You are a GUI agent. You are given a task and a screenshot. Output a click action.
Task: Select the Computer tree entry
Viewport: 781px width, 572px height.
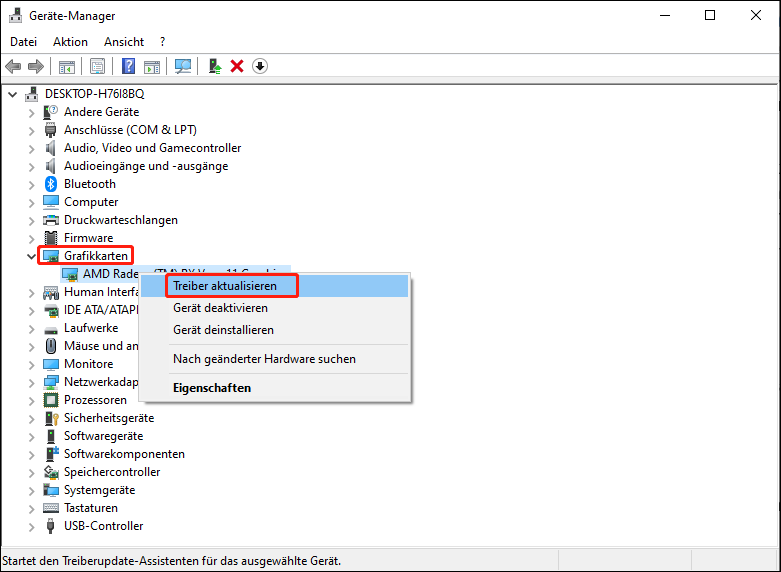[91, 202]
